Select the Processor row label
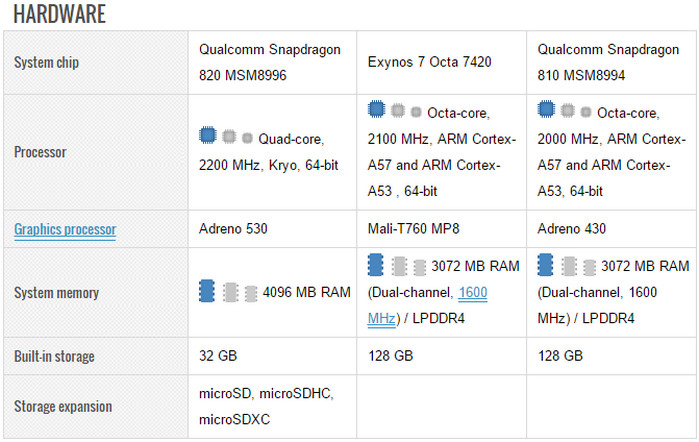 coord(40,152)
